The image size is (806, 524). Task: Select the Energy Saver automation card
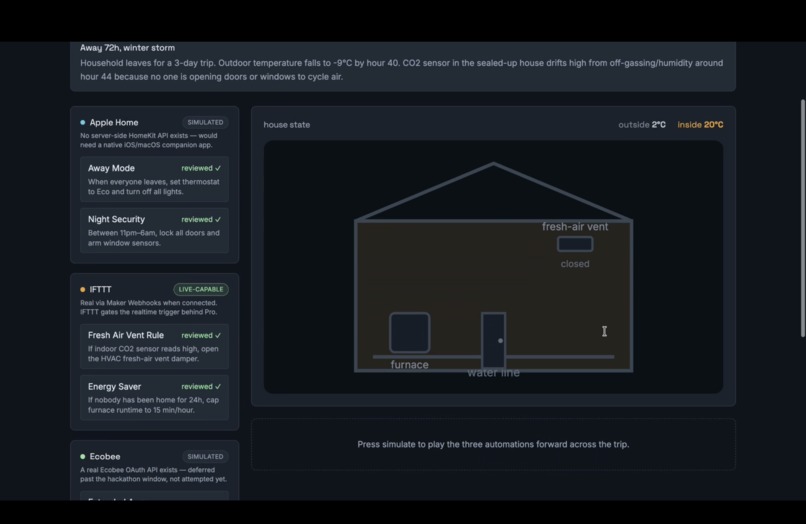154,397
